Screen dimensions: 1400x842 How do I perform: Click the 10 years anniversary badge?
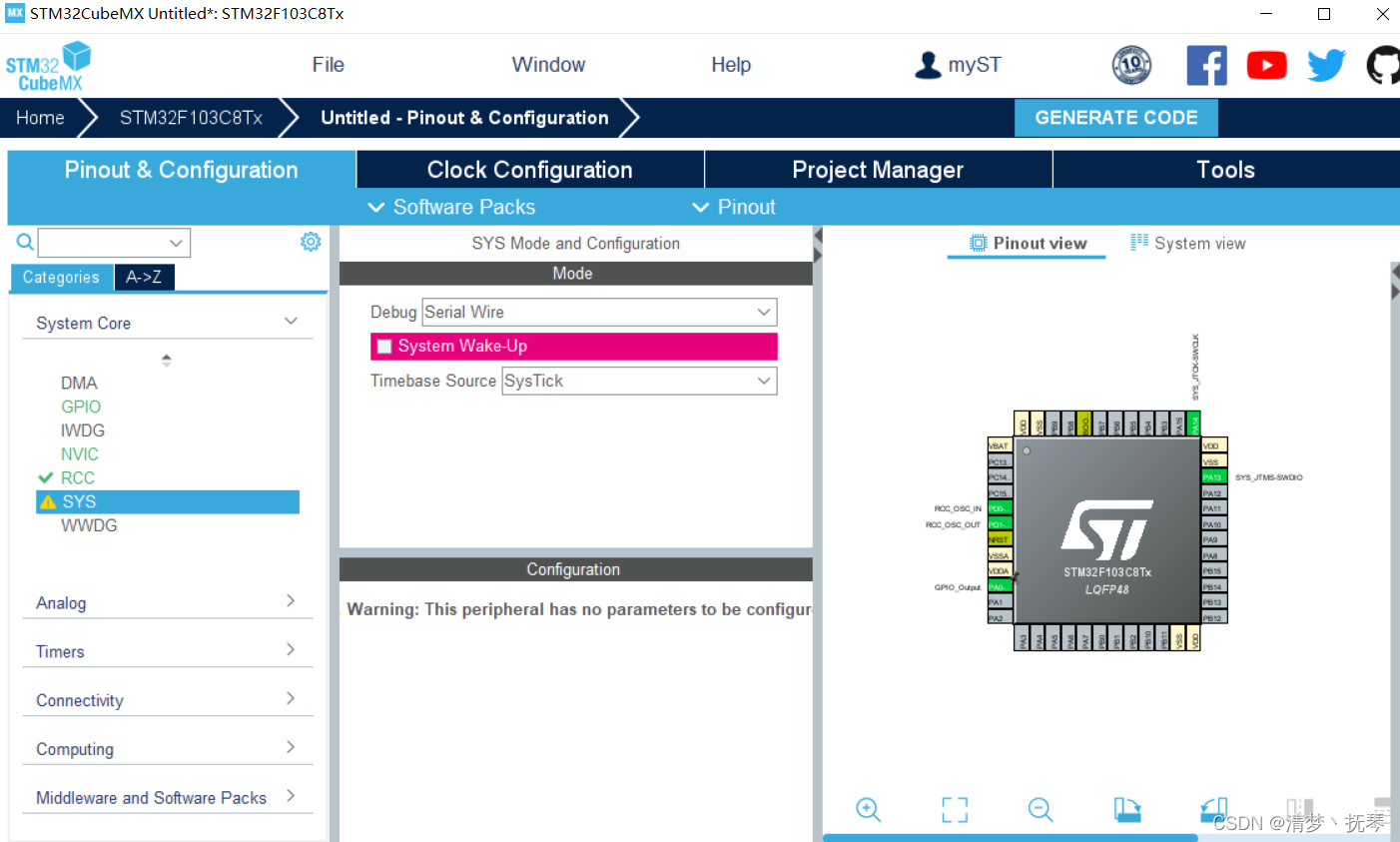[x=1131, y=66]
